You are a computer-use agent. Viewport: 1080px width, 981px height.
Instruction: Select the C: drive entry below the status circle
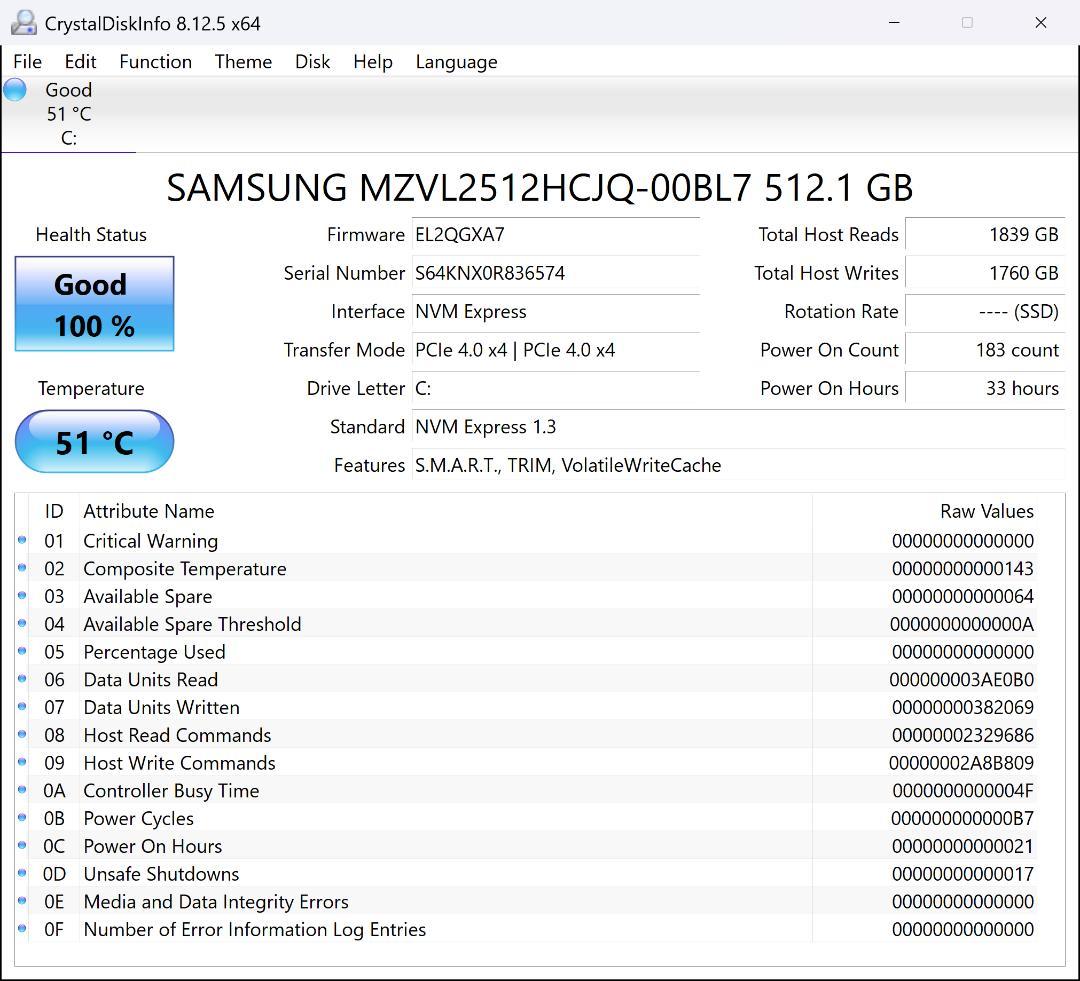pyautogui.click(x=67, y=138)
